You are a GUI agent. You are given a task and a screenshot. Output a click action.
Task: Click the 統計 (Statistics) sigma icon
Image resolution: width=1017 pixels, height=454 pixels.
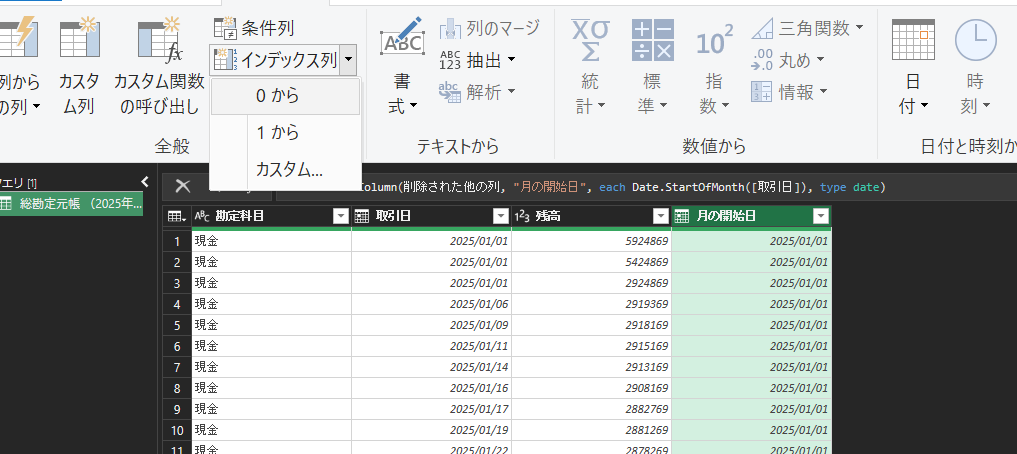(589, 42)
